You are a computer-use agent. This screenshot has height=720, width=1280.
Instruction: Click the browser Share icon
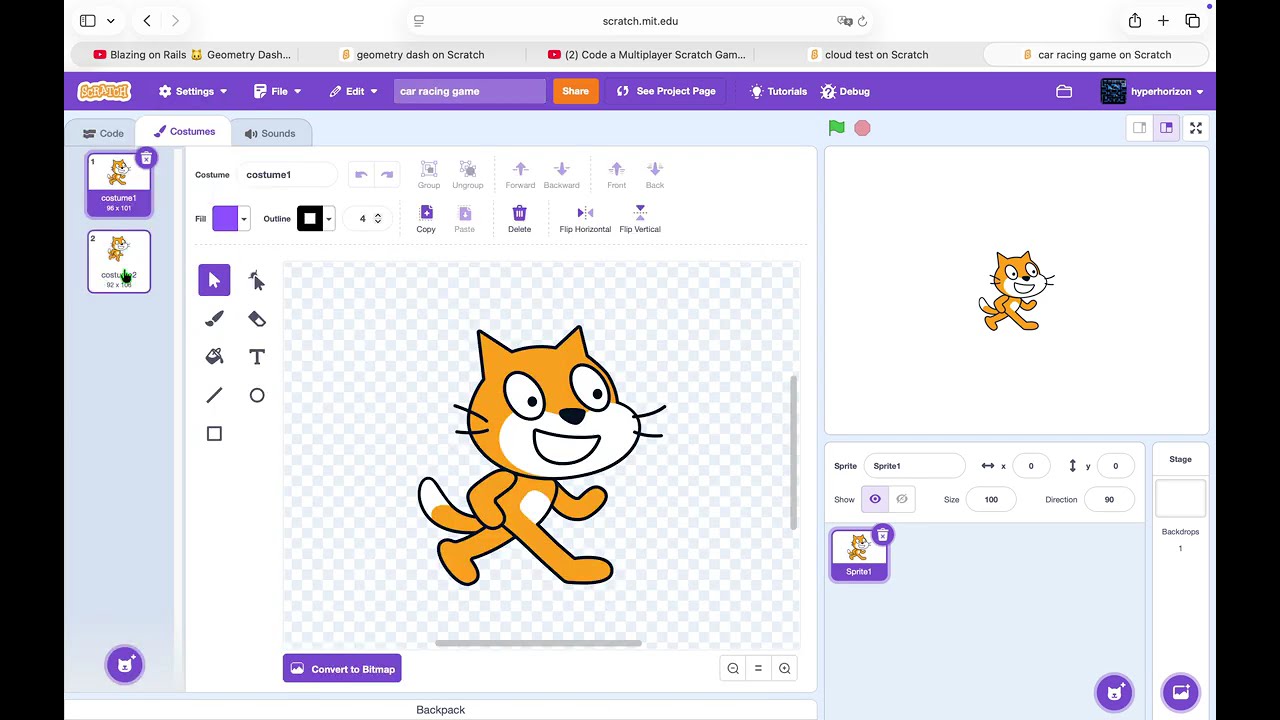pos(1135,21)
